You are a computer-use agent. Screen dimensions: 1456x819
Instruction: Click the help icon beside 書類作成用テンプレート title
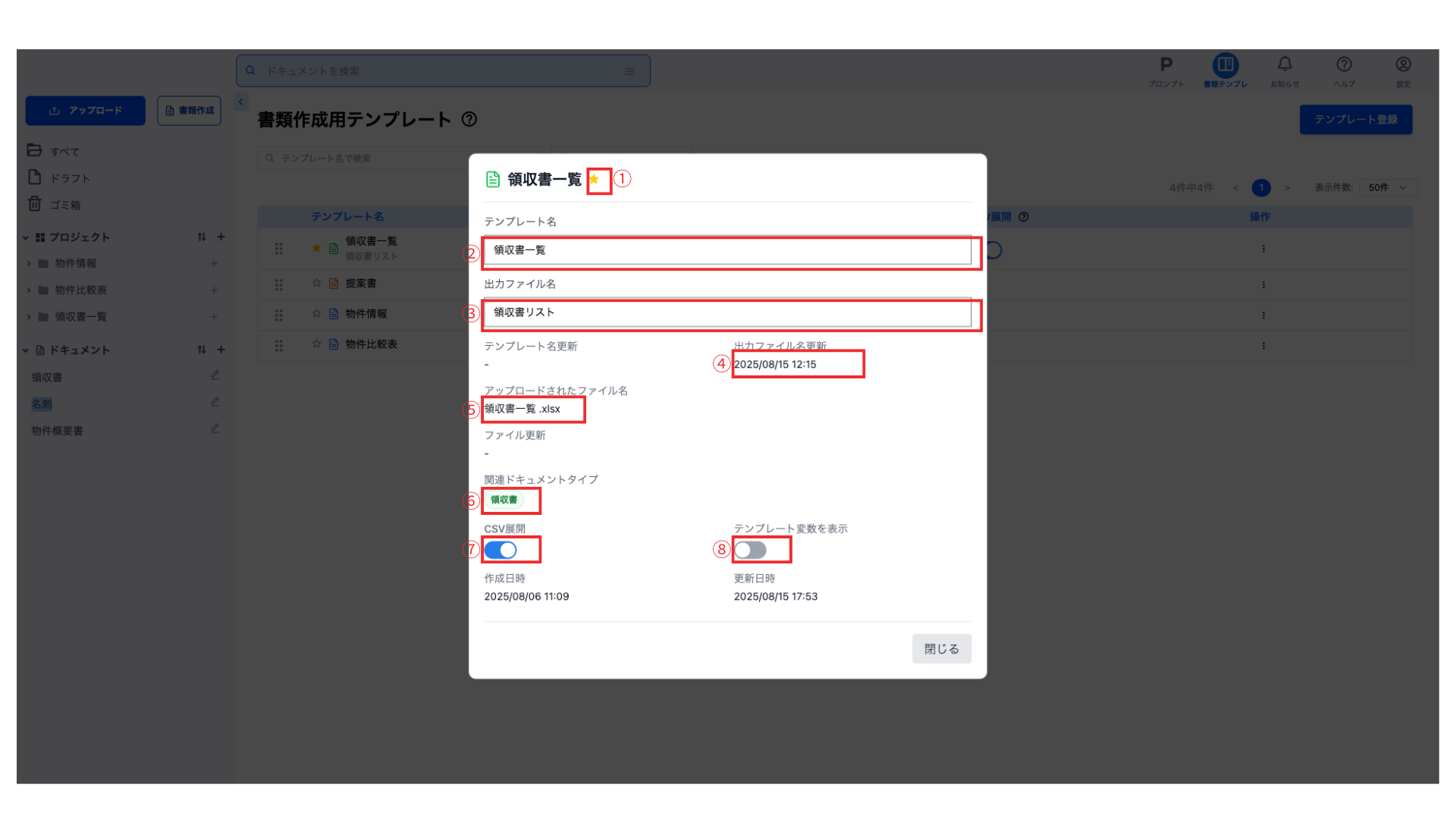(x=469, y=119)
